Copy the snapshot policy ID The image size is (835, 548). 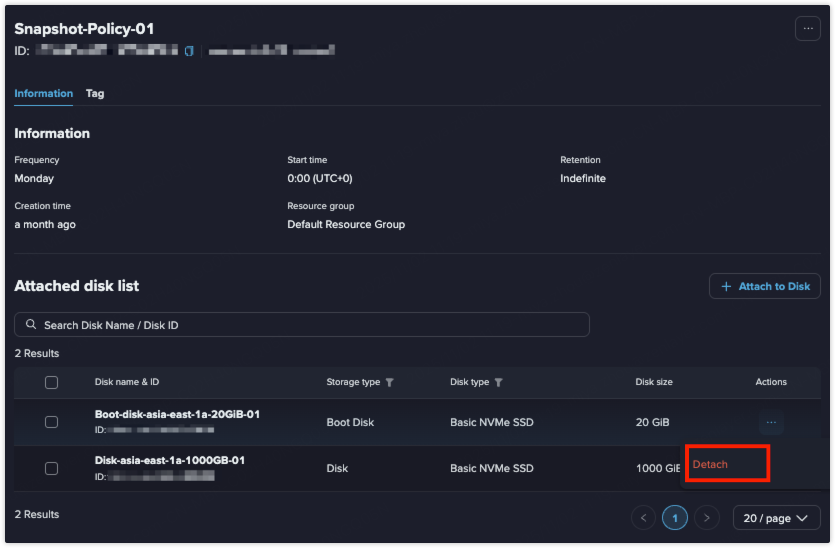pos(189,50)
